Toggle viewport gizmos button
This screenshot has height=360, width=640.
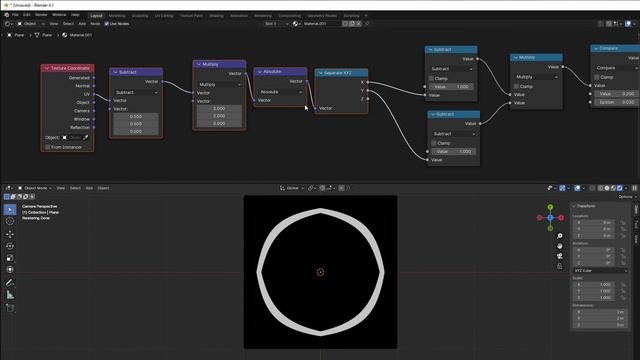(562, 188)
